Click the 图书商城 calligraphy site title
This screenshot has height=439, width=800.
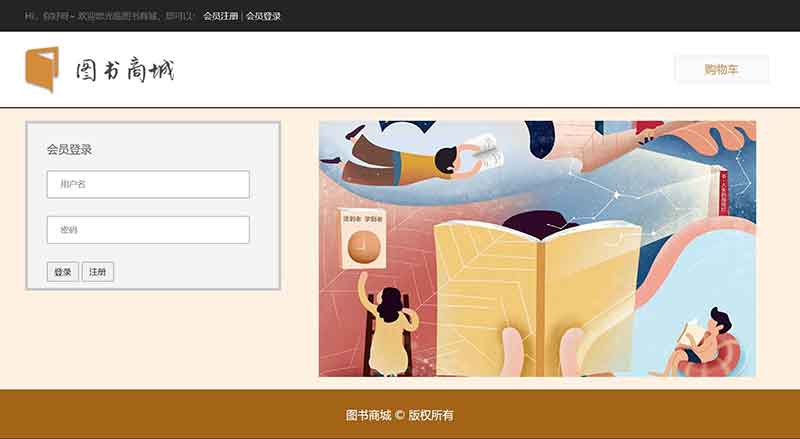pos(126,70)
